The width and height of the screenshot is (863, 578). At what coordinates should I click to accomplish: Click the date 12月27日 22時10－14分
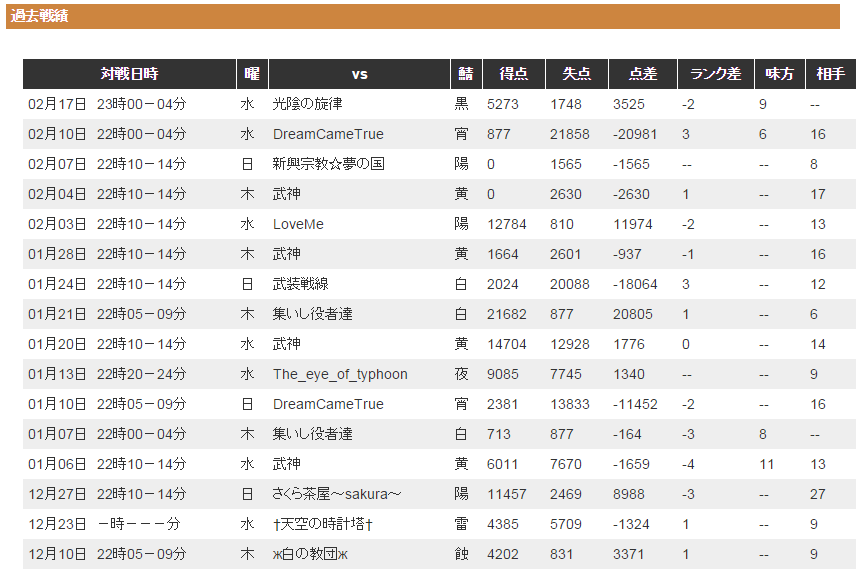(x=107, y=494)
